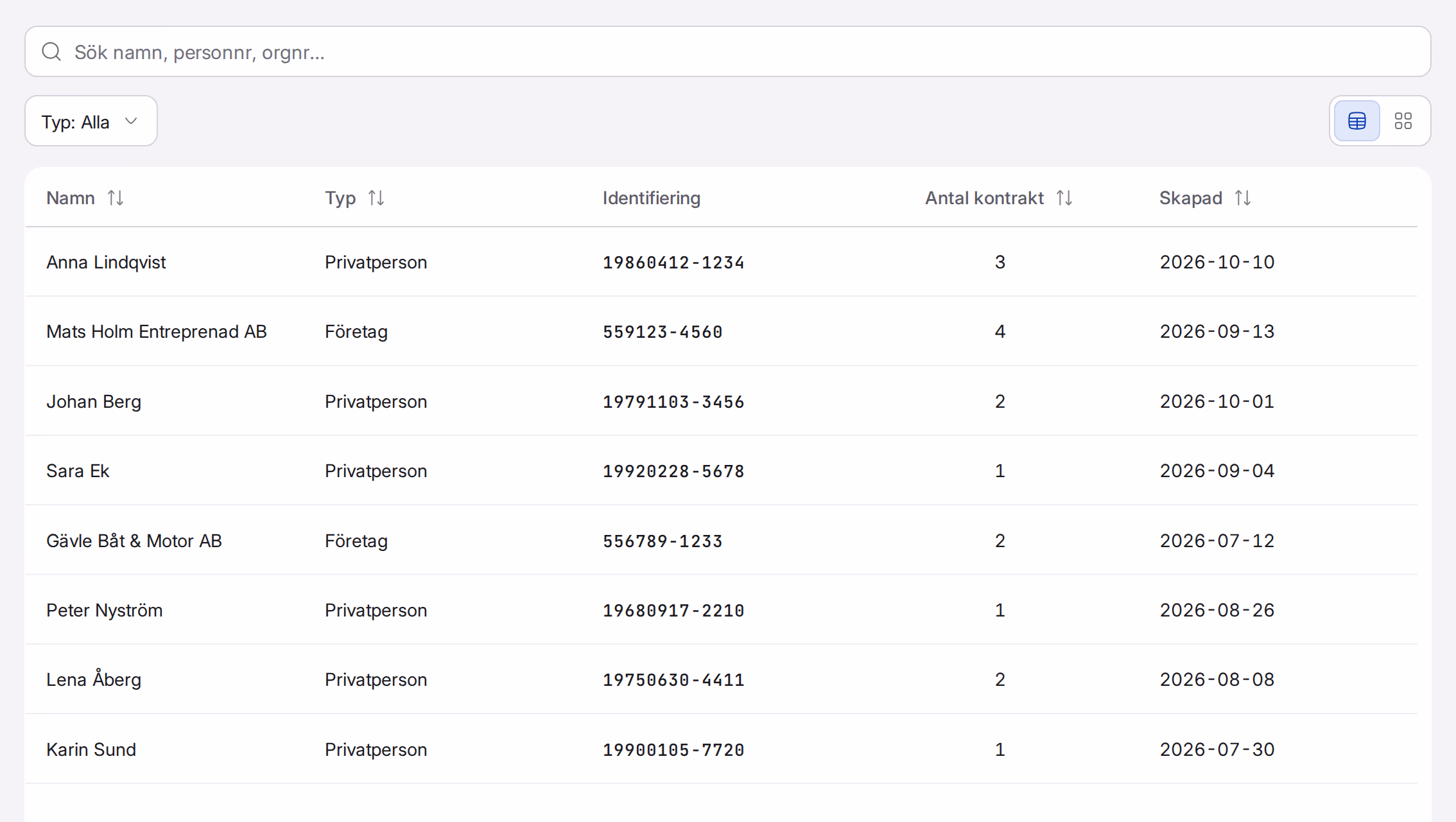Open Gävle Båt & Motor AB entry

pos(722,541)
